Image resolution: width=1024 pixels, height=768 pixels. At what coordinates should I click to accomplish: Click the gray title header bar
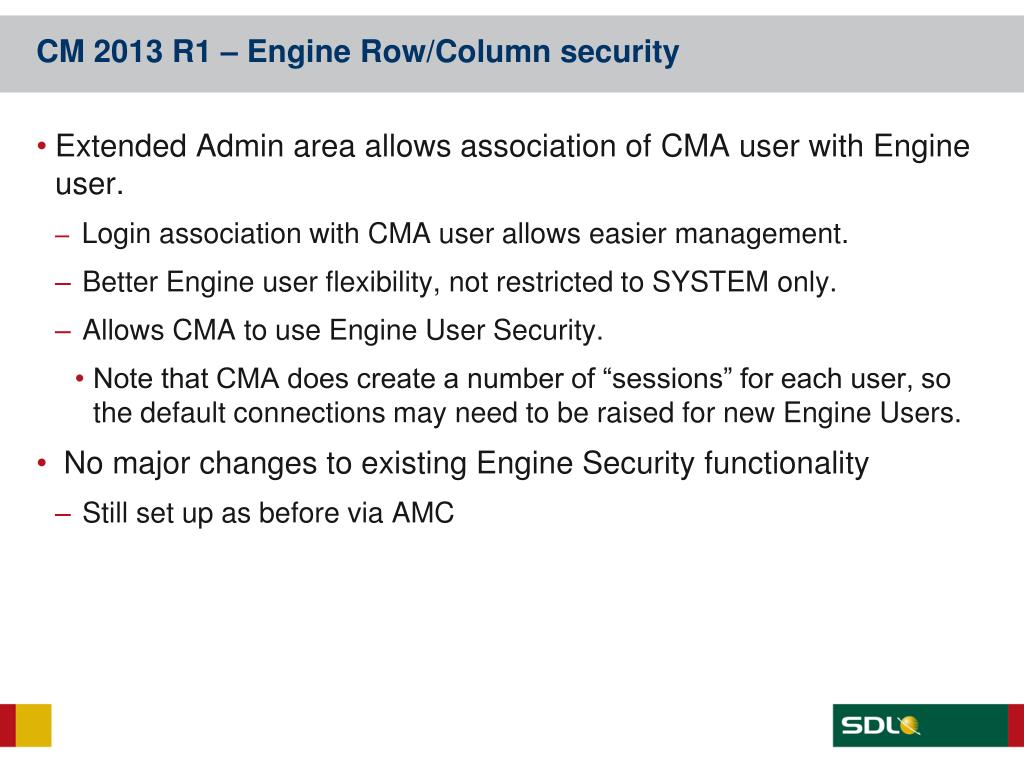[x=512, y=54]
